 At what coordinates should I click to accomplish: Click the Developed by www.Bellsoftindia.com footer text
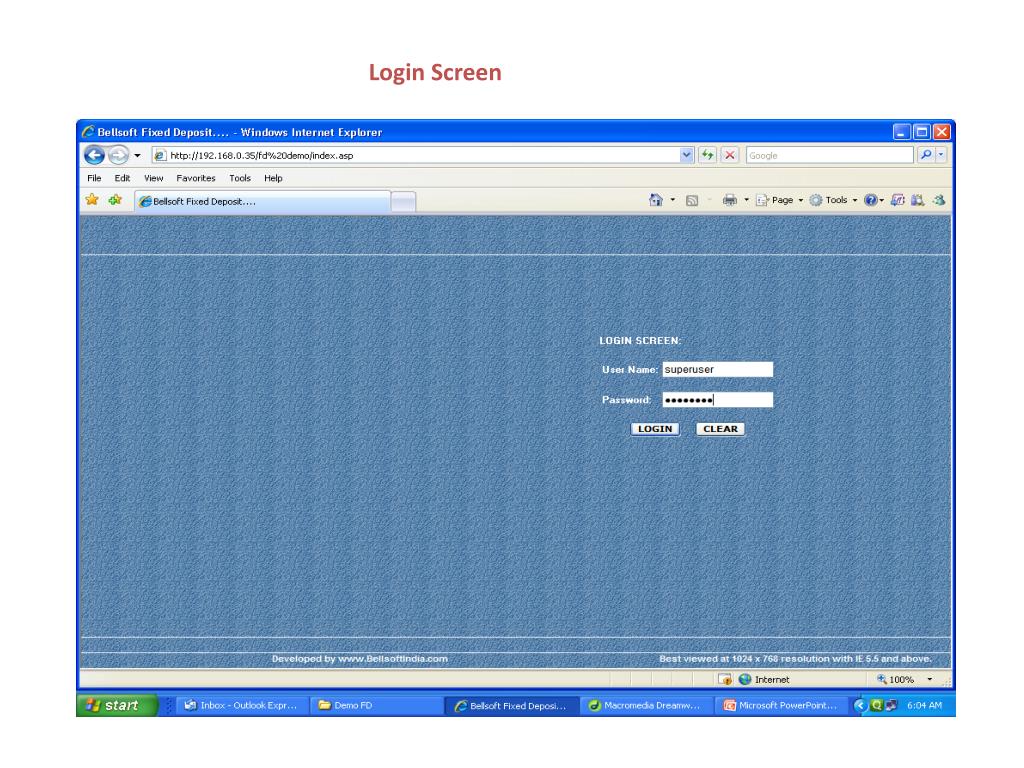pyautogui.click(x=360, y=659)
